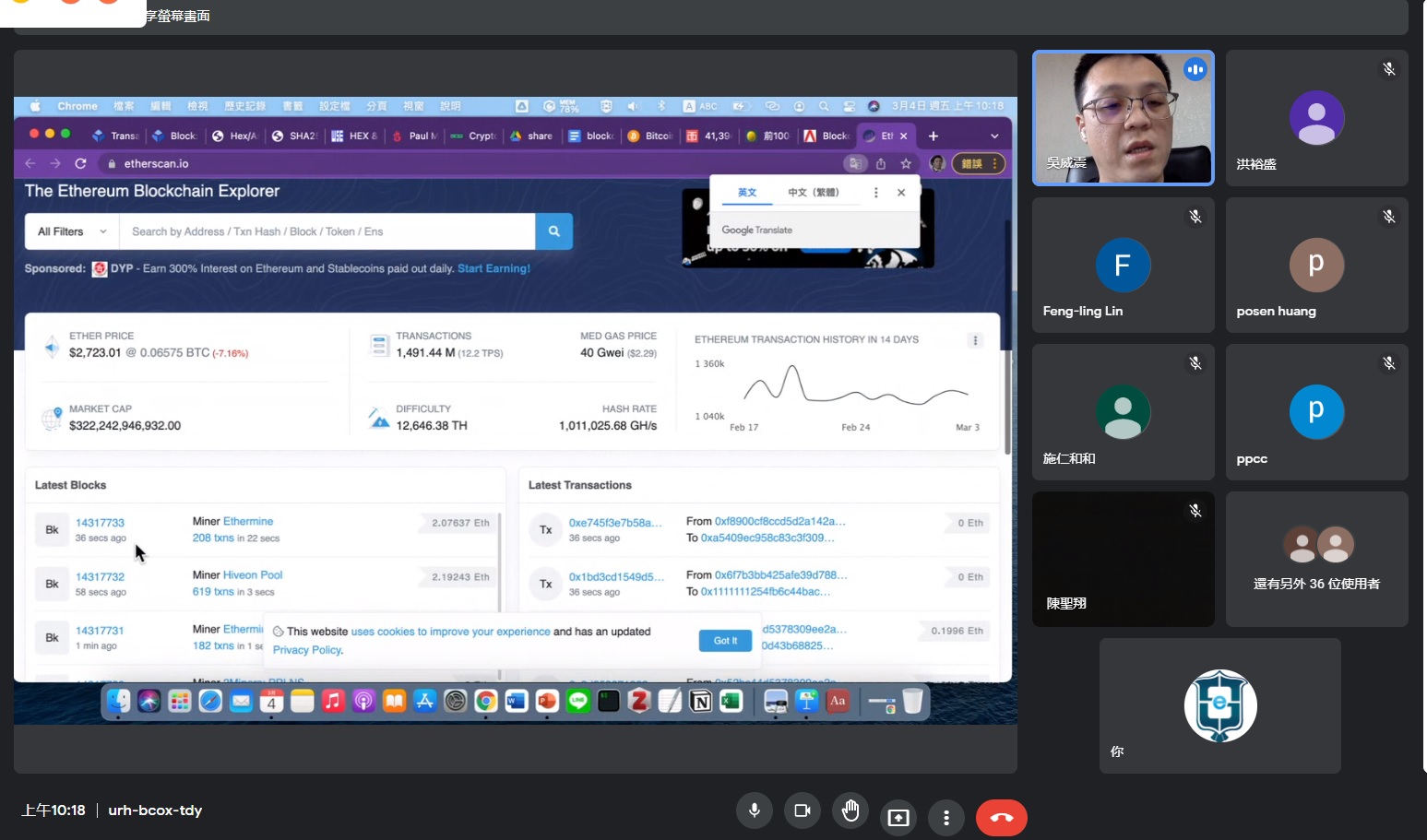Click the share icon in address bar

(881, 163)
